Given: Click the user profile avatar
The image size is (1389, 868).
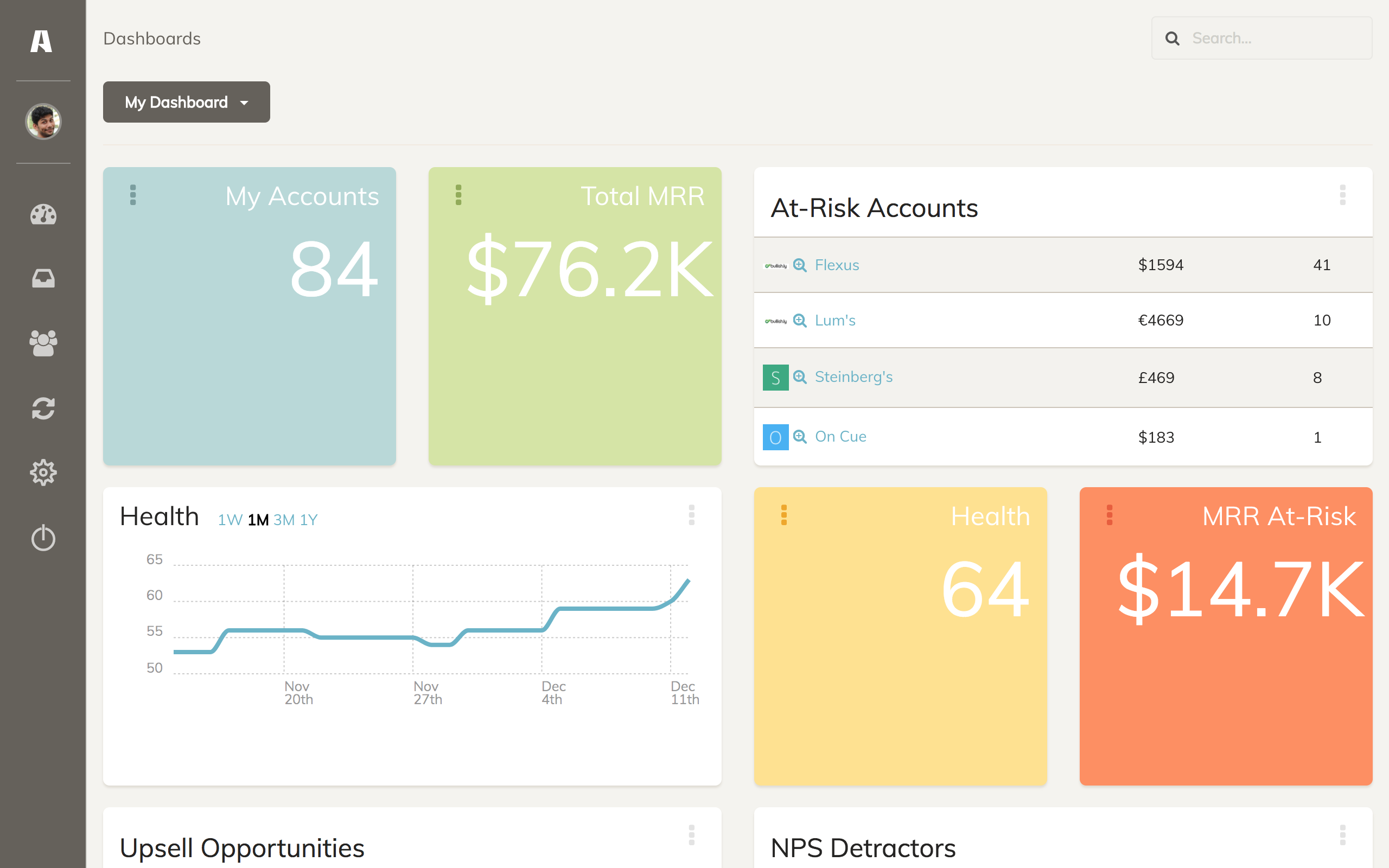Looking at the screenshot, I should tap(43, 121).
